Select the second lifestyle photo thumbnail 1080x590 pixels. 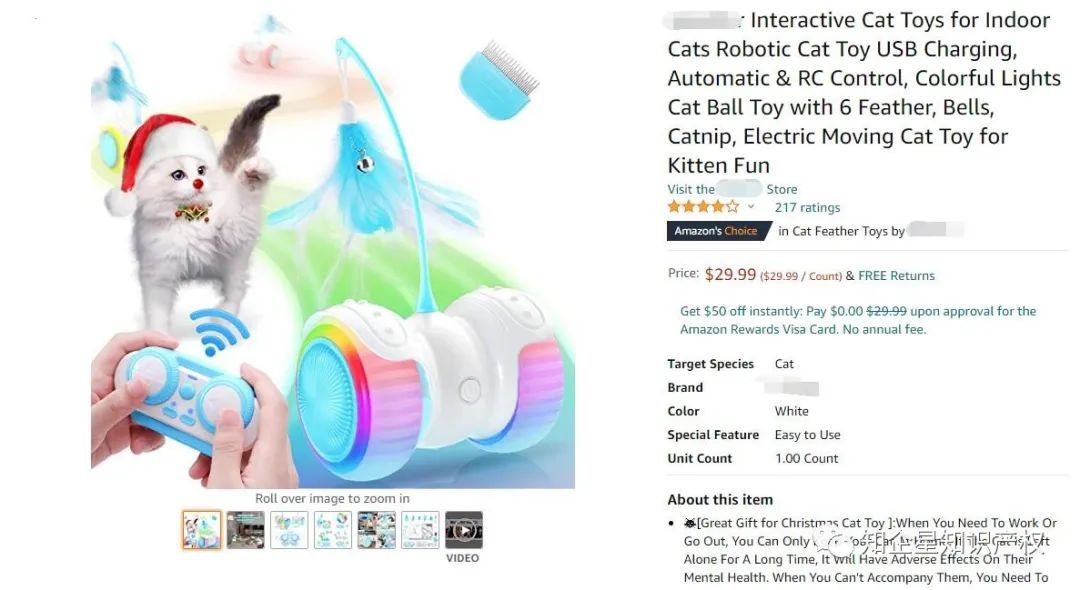(x=246, y=529)
